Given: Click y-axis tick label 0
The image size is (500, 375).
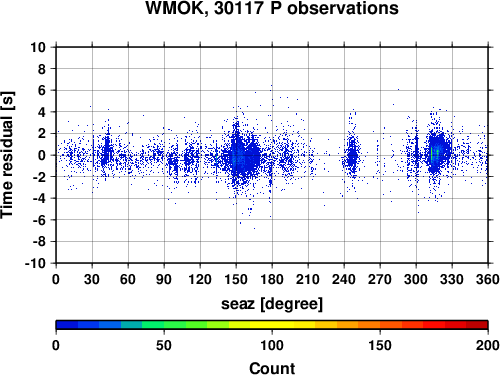Looking at the screenshot, I should [x=42, y=155].
